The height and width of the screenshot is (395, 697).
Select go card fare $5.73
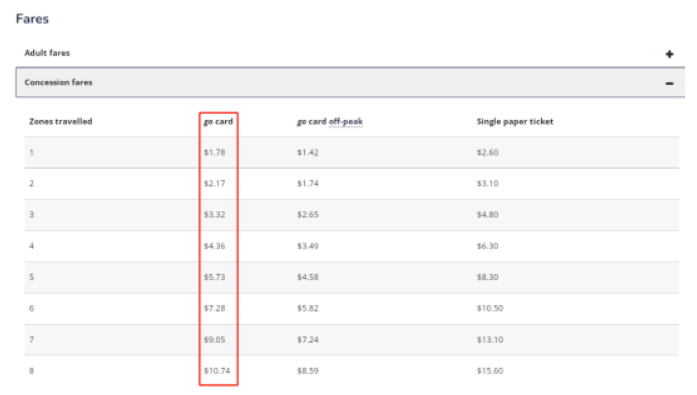[x=215, y=277]
